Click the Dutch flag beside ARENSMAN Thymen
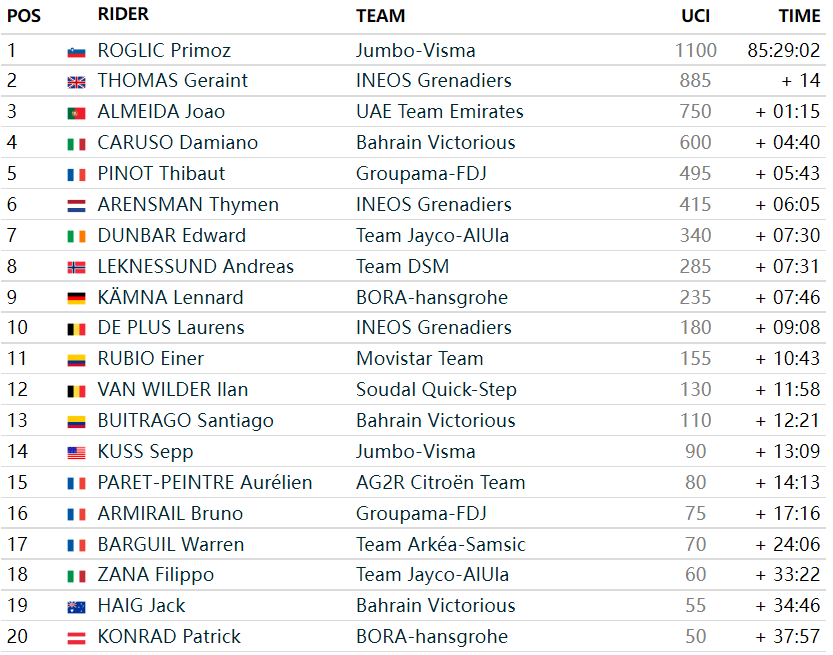This screenshot has height=655, width=833. 76,206
